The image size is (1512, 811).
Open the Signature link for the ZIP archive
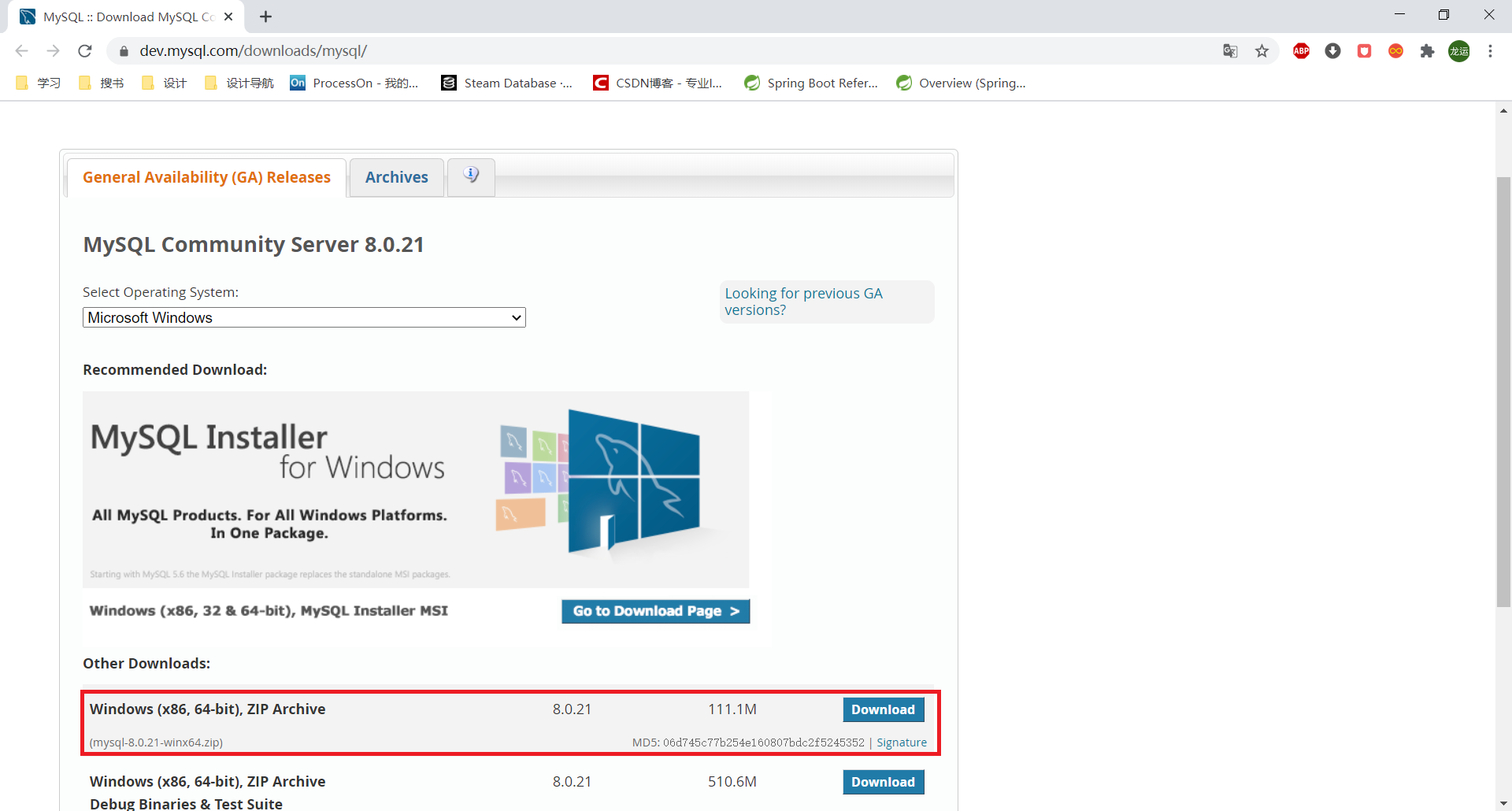pos(902,742)
